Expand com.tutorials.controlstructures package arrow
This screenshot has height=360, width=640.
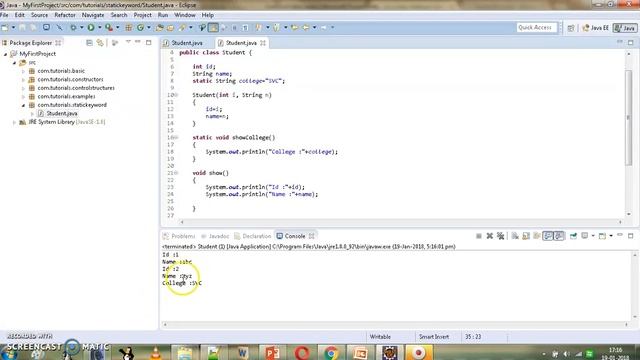(23, 88)
